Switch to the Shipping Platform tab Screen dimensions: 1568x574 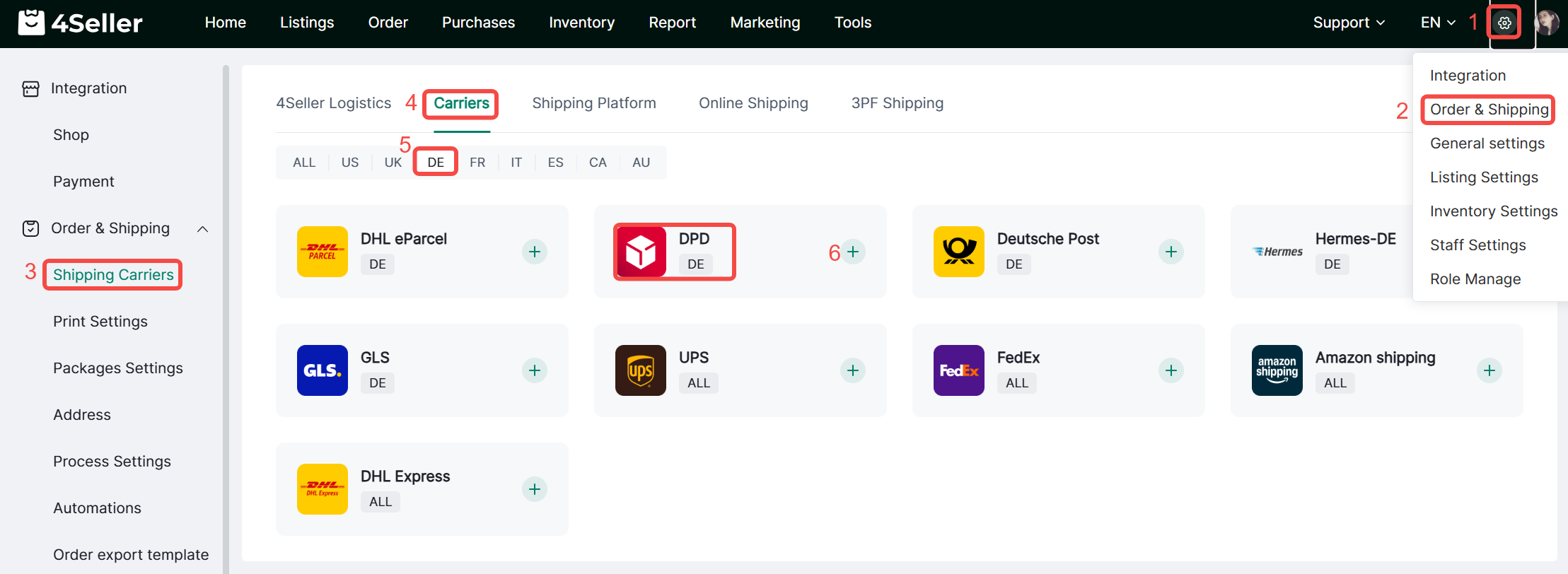[594, 103]
